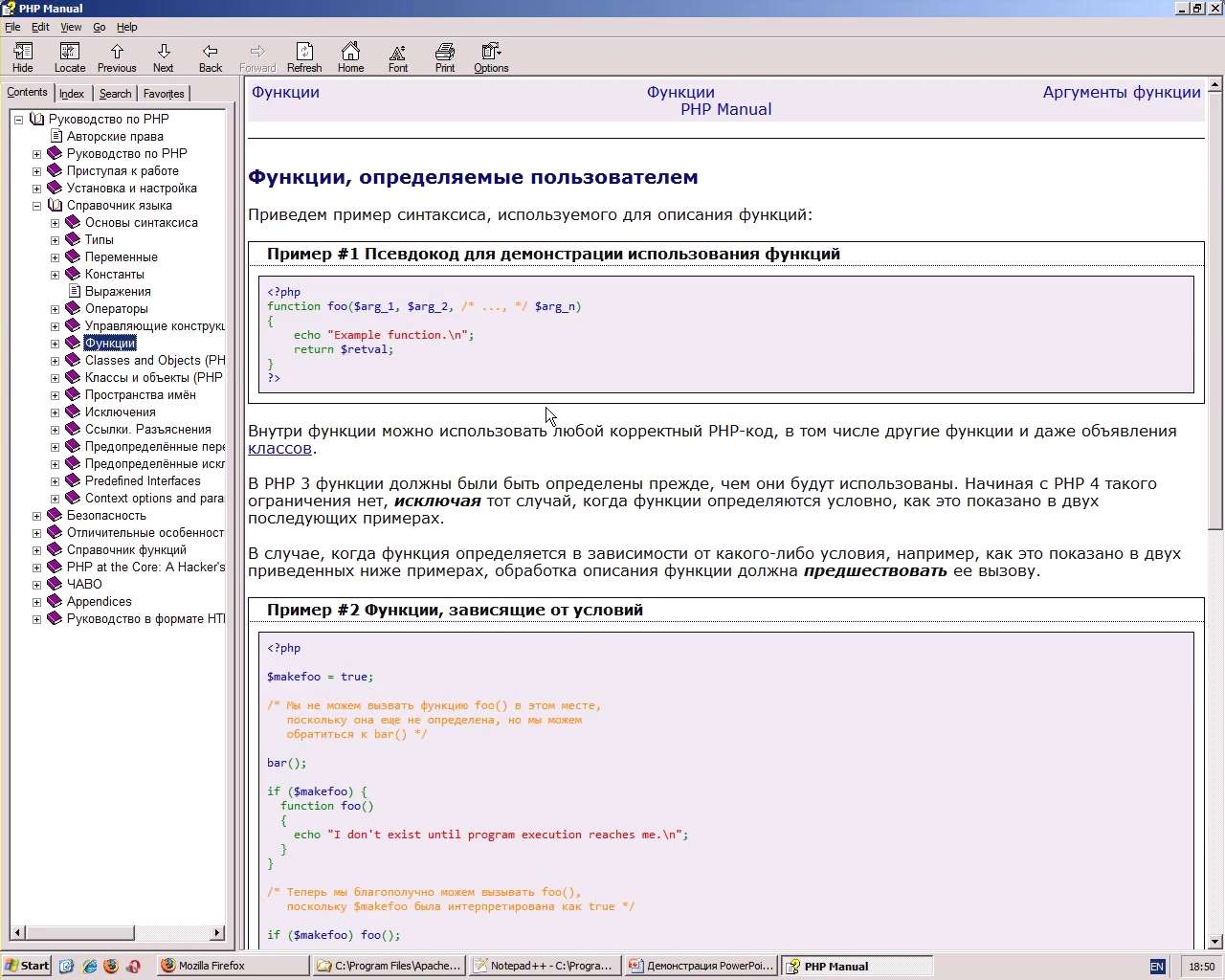
Task: Open the Help menu
Action: tap(127, 27)
